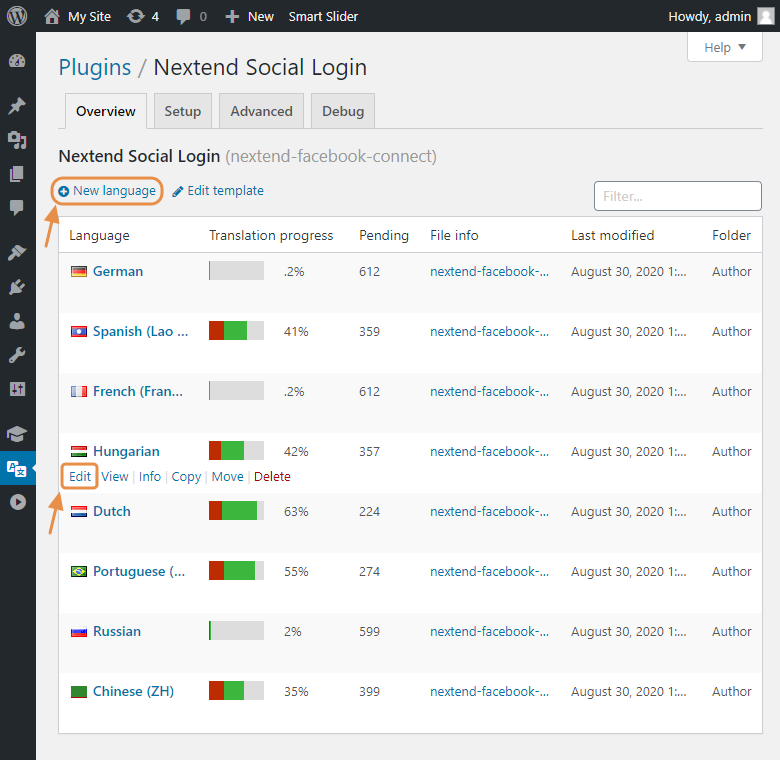Viewport: 780px width, 760px height.
Task: Open the Plugins plug icon
Action: (x=17, y=288)
